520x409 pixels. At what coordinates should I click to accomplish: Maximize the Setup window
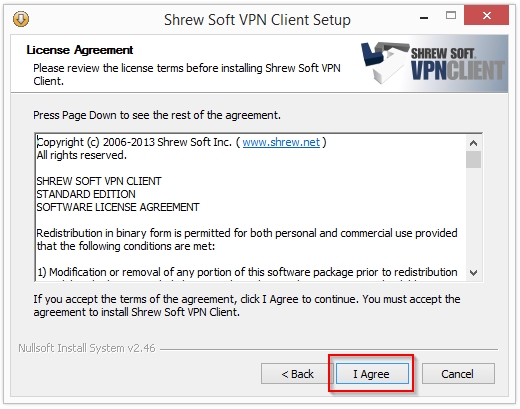point(451,15)
